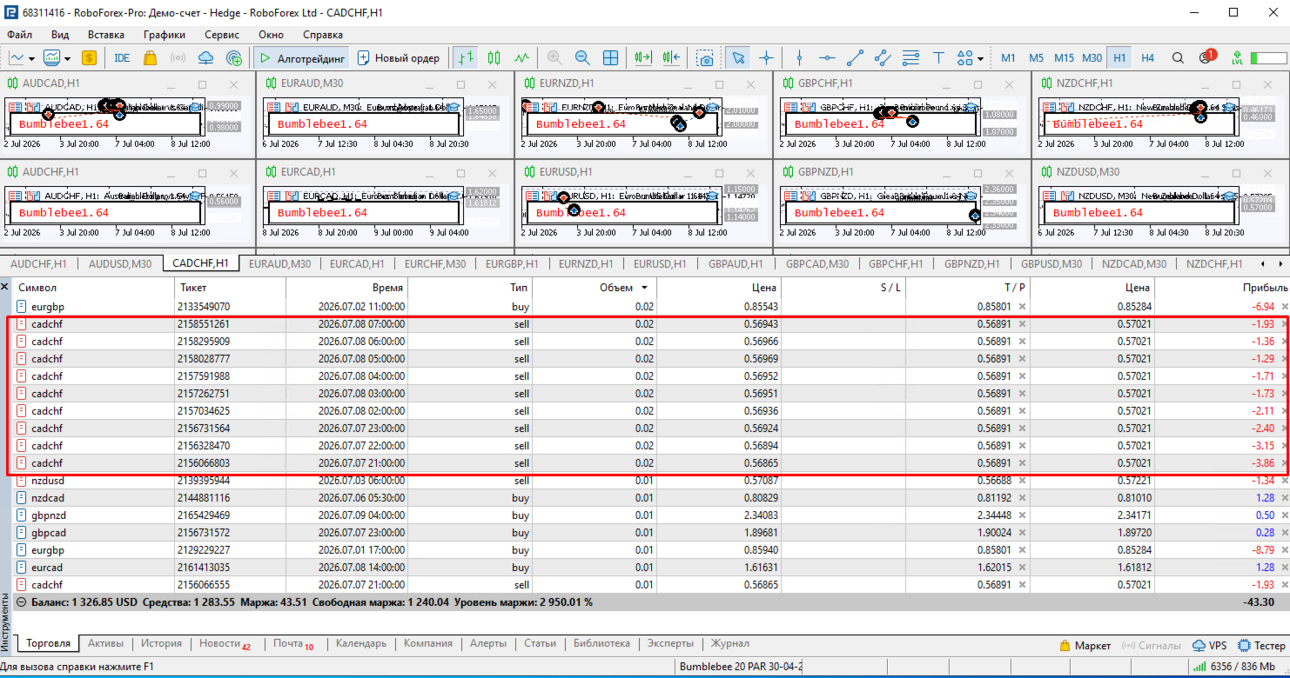Switch timeframe to M30
1290x678 pixels.
point(1092,58)
